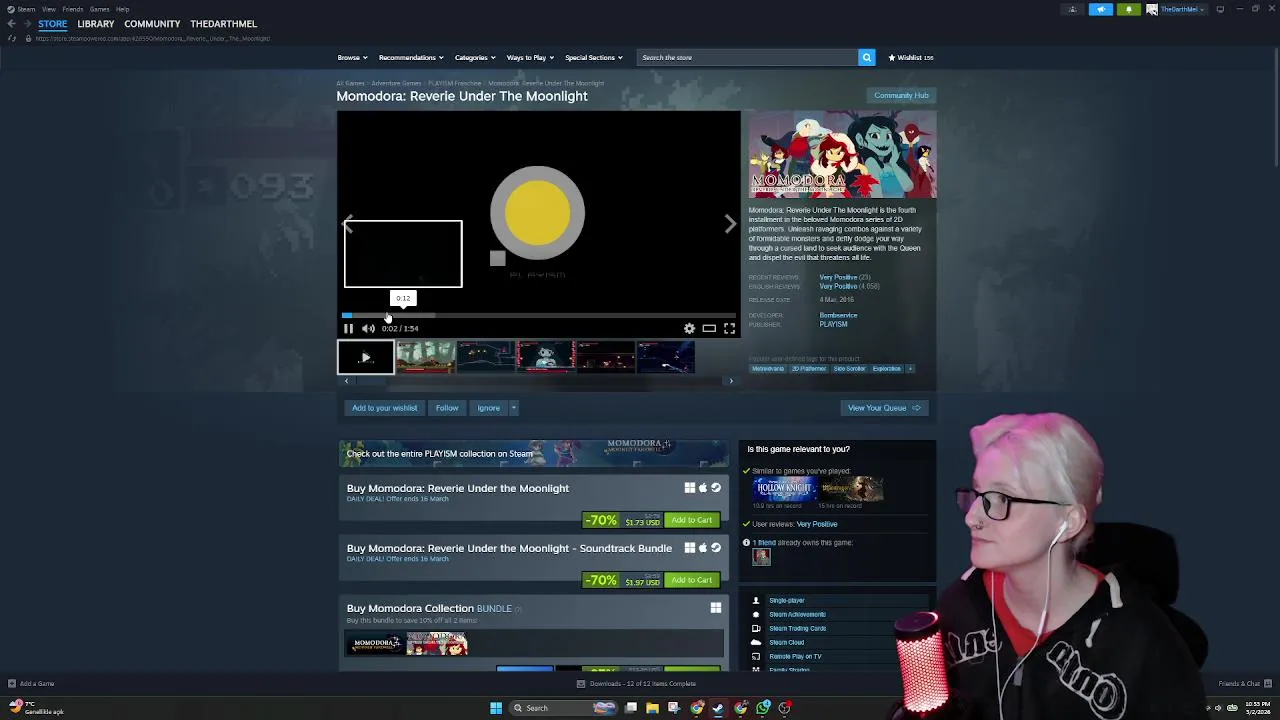Open the View menu

pos(48,9)
